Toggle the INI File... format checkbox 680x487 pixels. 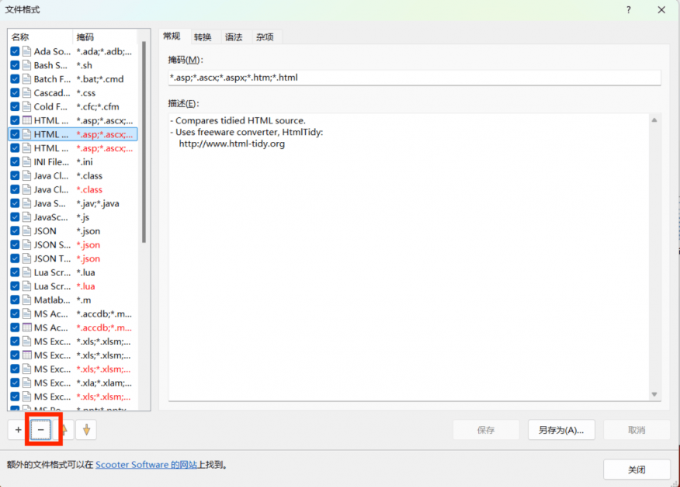tap(15, 162)
